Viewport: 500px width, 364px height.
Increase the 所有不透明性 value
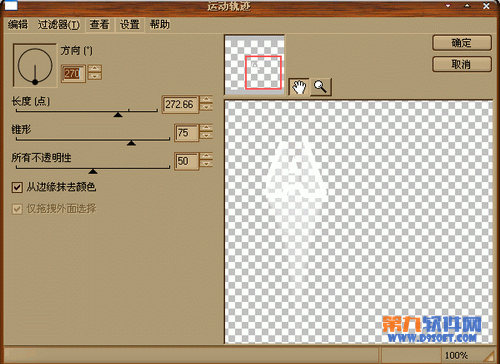(x=206, y=156)
